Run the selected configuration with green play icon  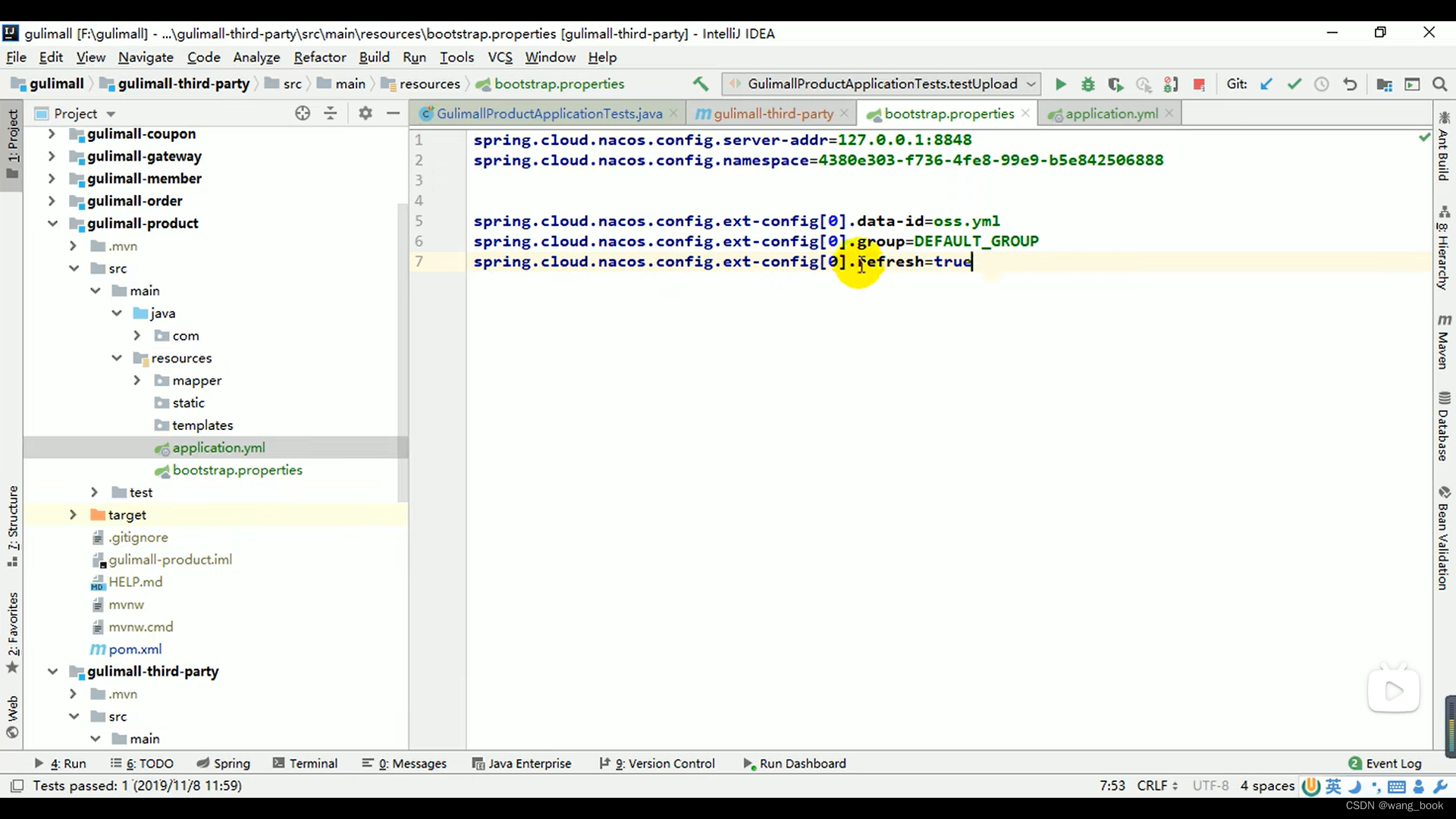click(1060, 84)
